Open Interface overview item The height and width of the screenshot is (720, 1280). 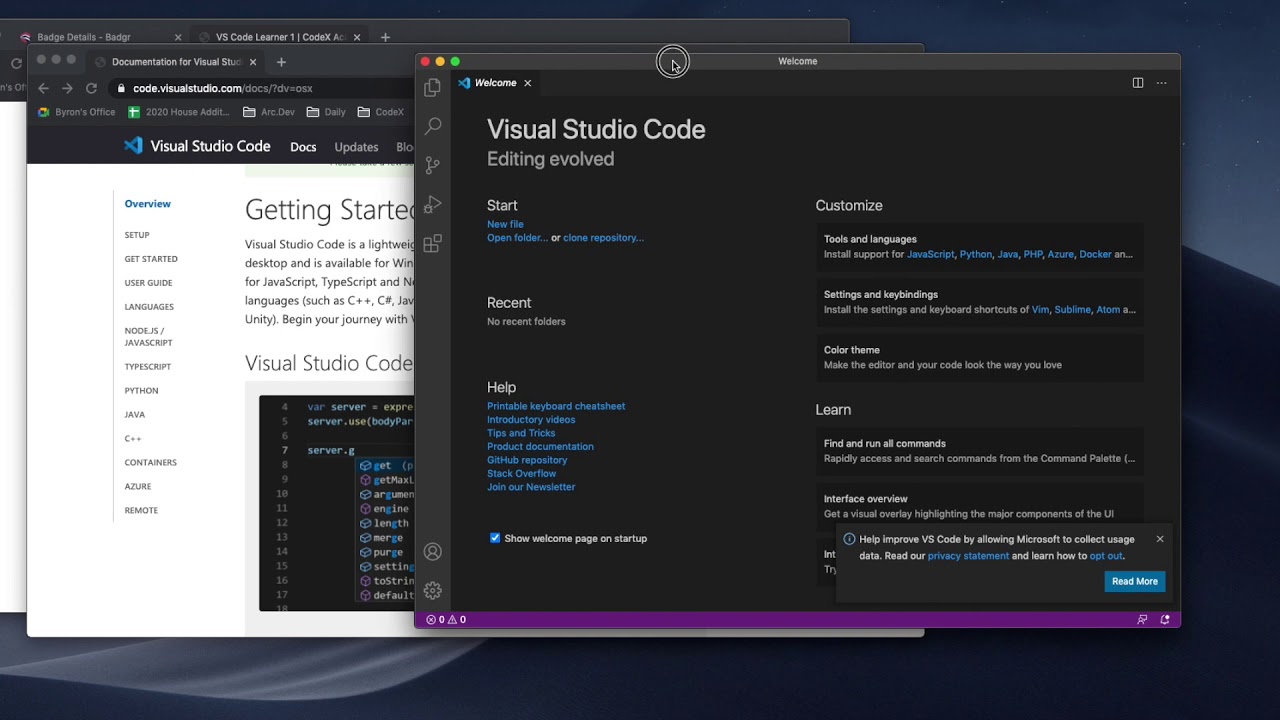click(980, 506)
